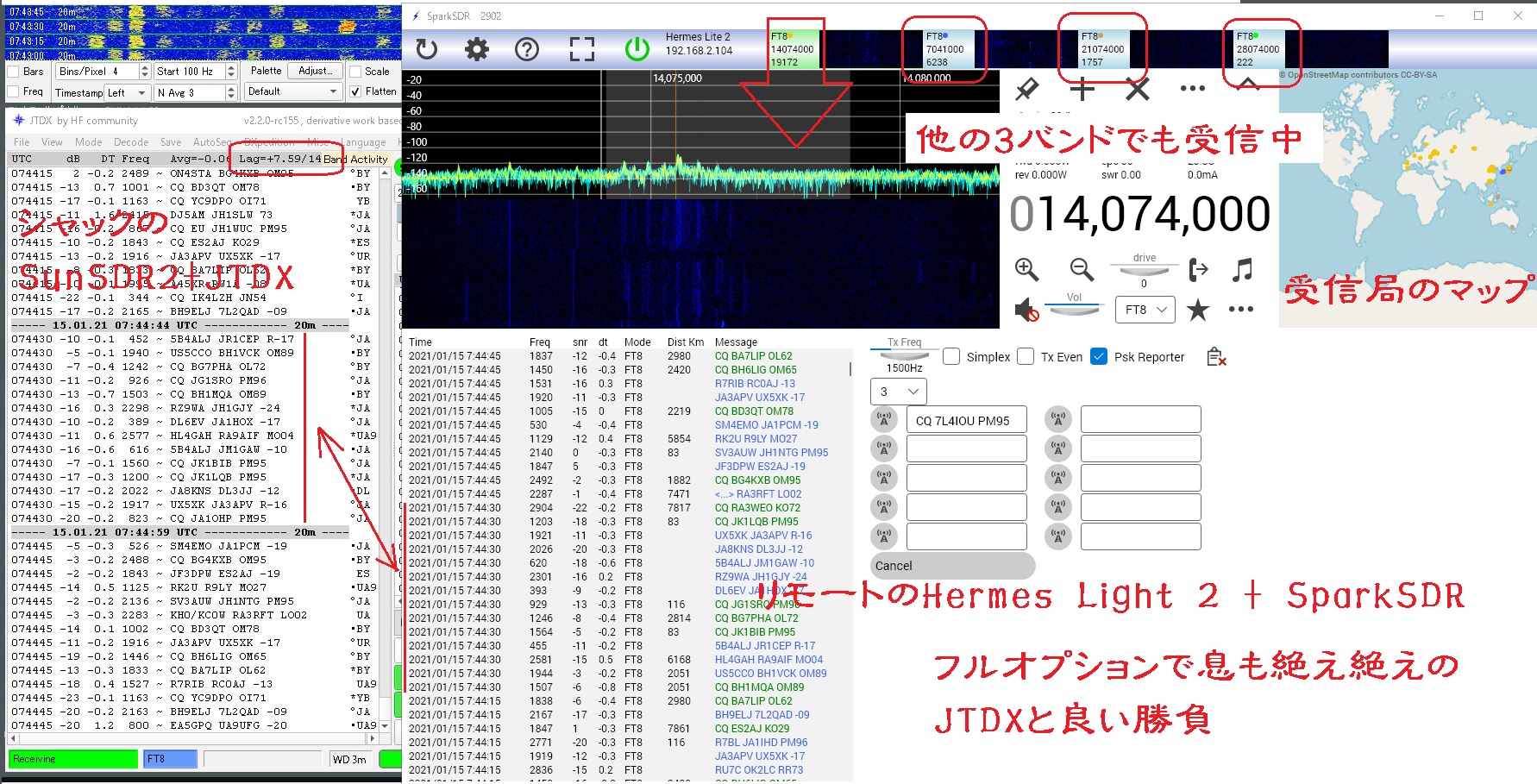Zoom out on the spectrum with the magnifier minus

1082,269
